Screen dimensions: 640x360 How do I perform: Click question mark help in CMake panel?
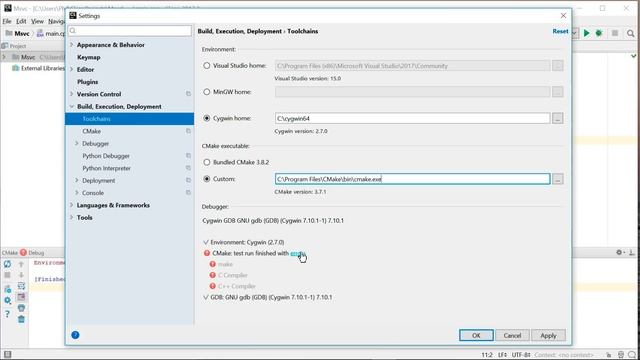(7, 313)
